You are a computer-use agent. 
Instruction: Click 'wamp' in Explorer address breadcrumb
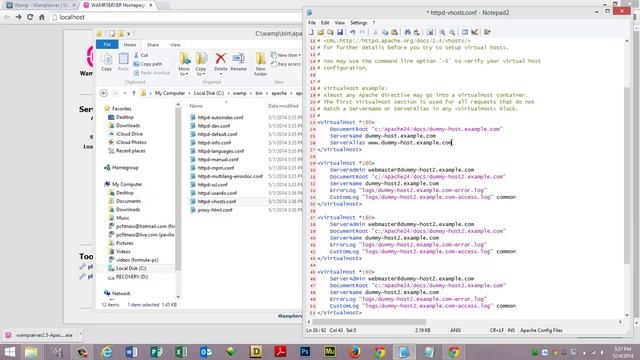[240, 93]
